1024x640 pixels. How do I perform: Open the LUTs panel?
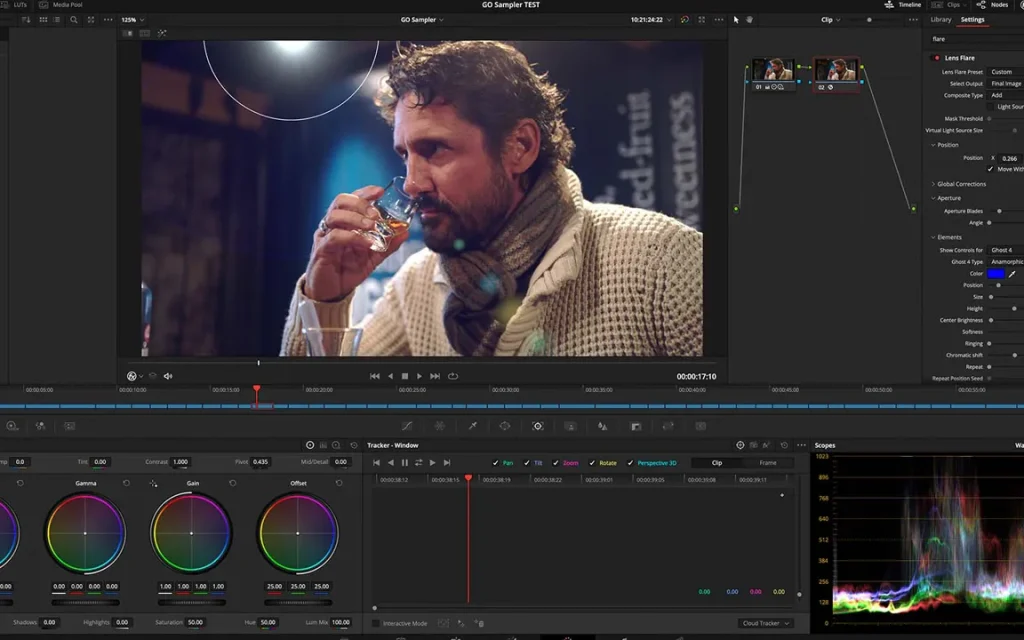pos(15,5)
